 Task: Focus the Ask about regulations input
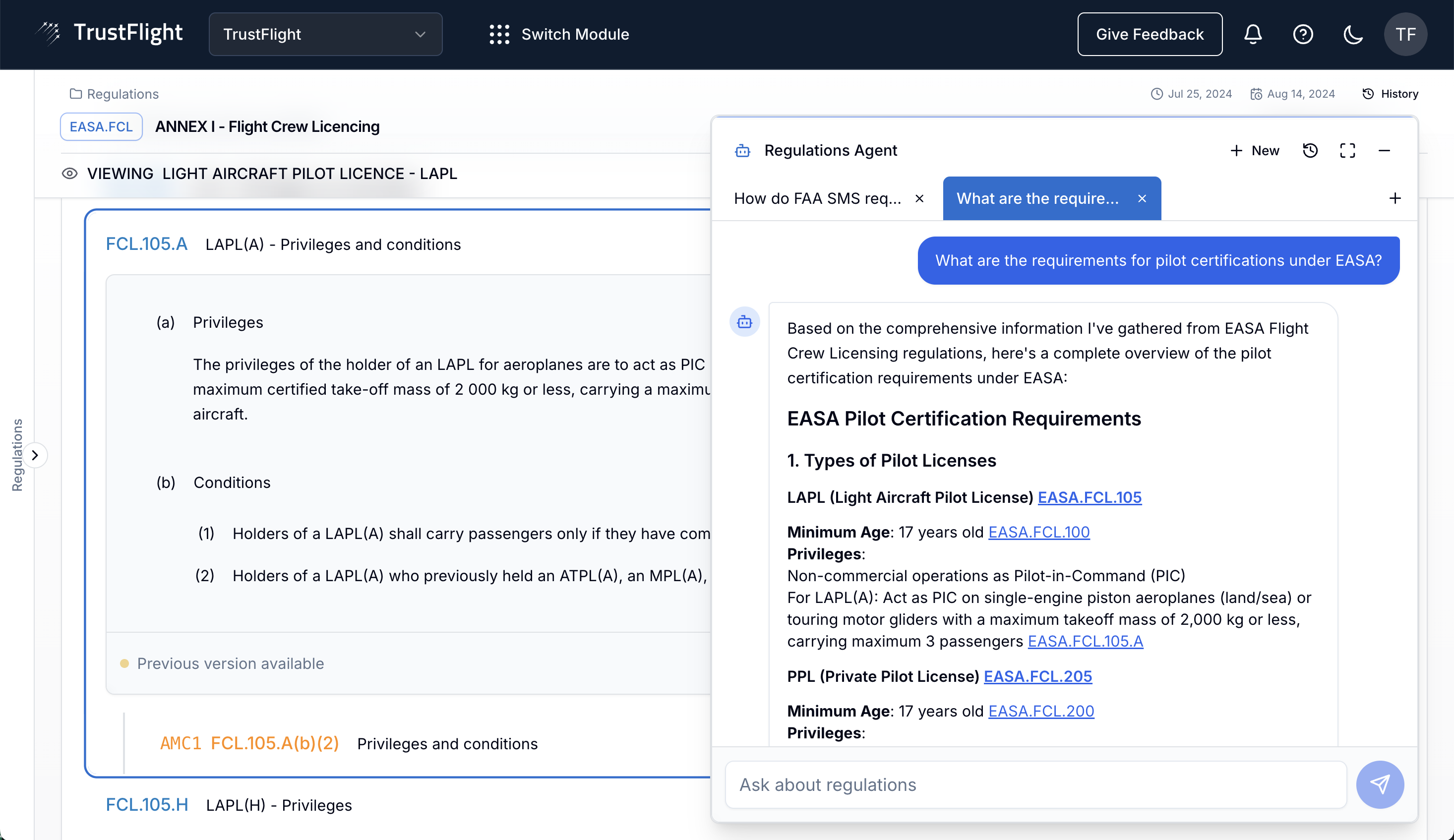tap(1035, 784)
